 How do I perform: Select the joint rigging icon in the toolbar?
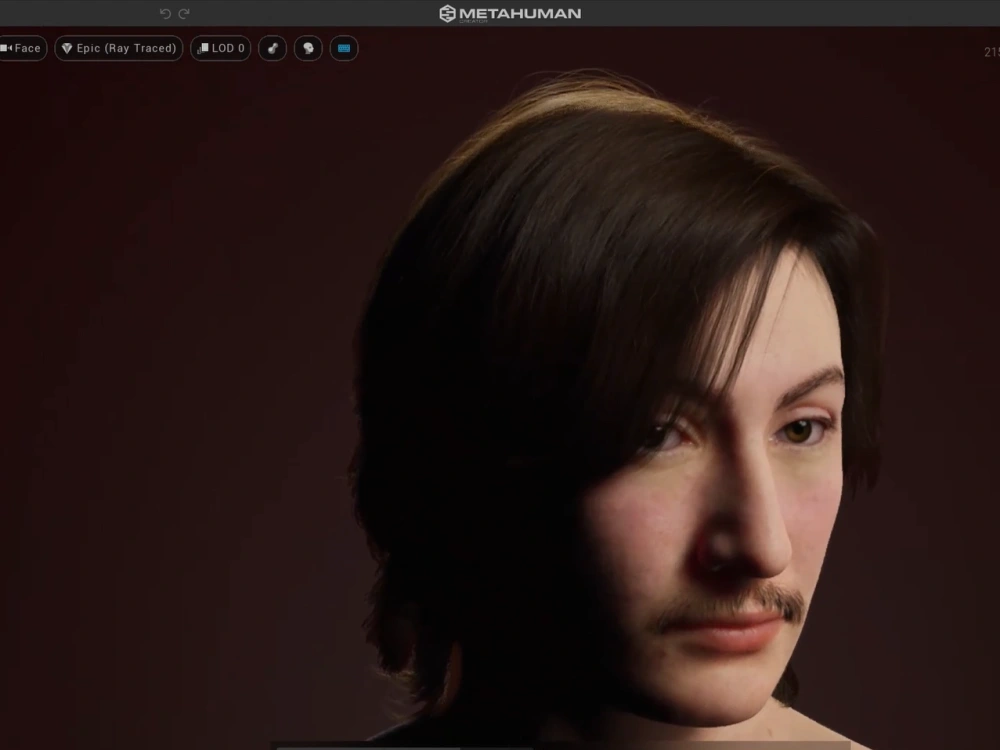click(x=272, y=48)
